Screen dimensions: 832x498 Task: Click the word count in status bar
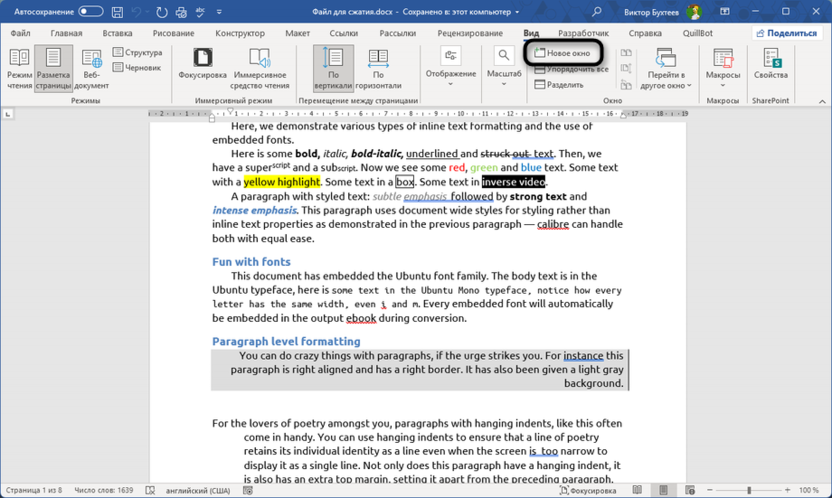click(102, 490)
